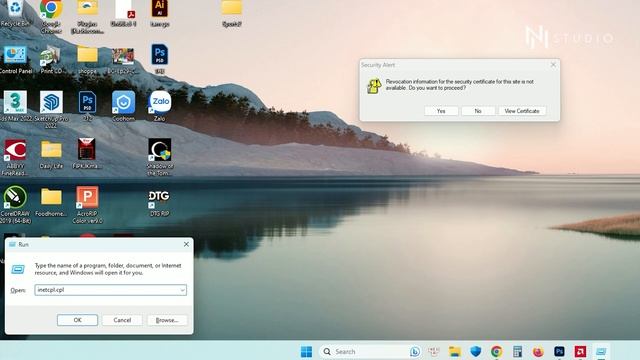Image resolution: width=640 pixels, height=360 pixels.
Task: Open the Adobe Illustrator file icon on desktop
Action: pos(160,13)
